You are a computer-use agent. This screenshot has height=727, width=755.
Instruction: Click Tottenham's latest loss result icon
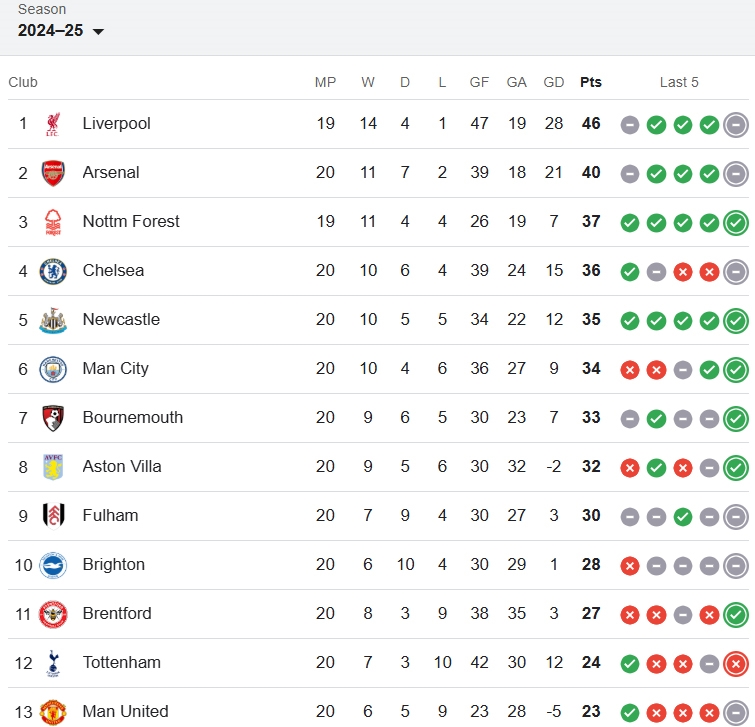point(736,664)
